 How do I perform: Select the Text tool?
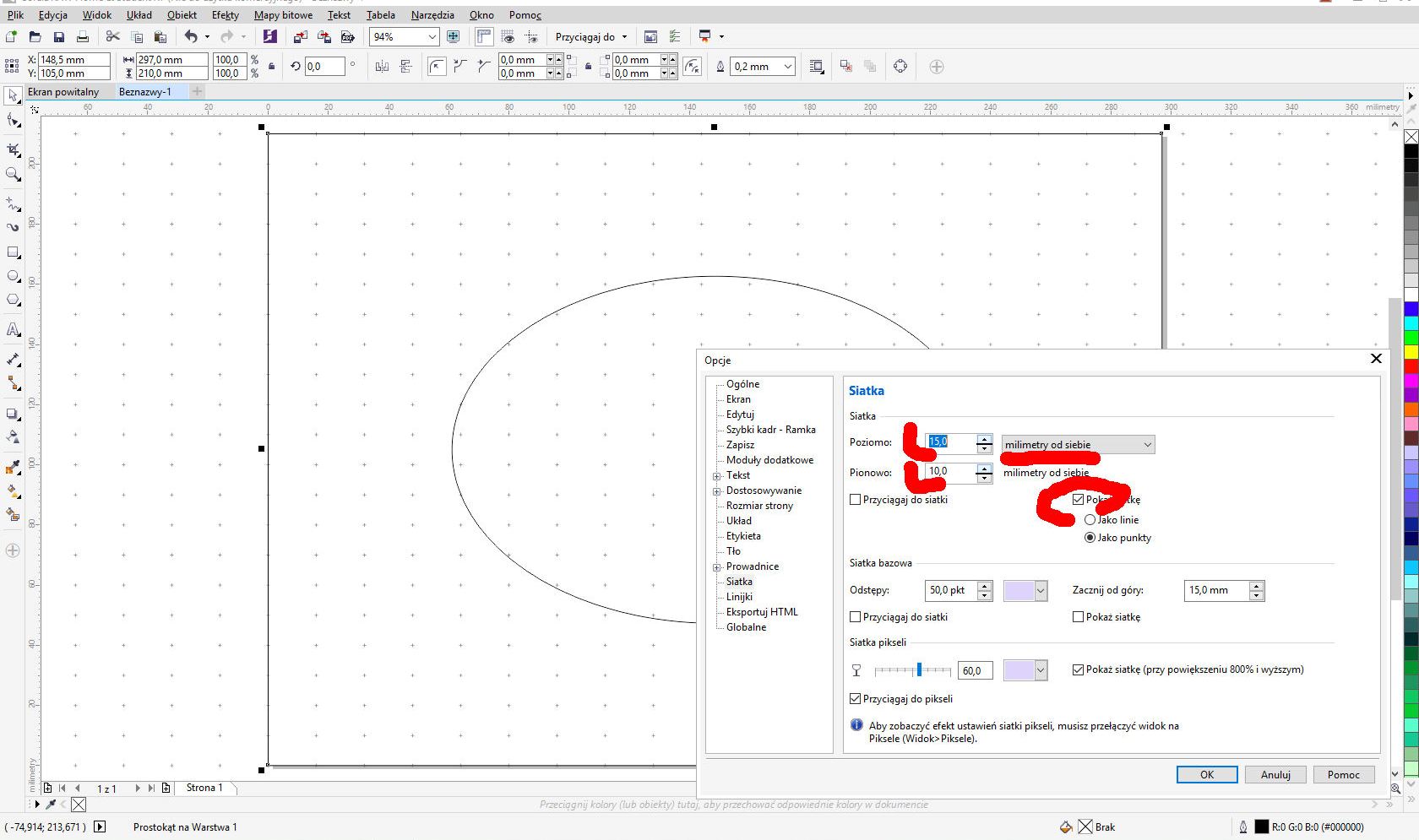coord(14,330)
